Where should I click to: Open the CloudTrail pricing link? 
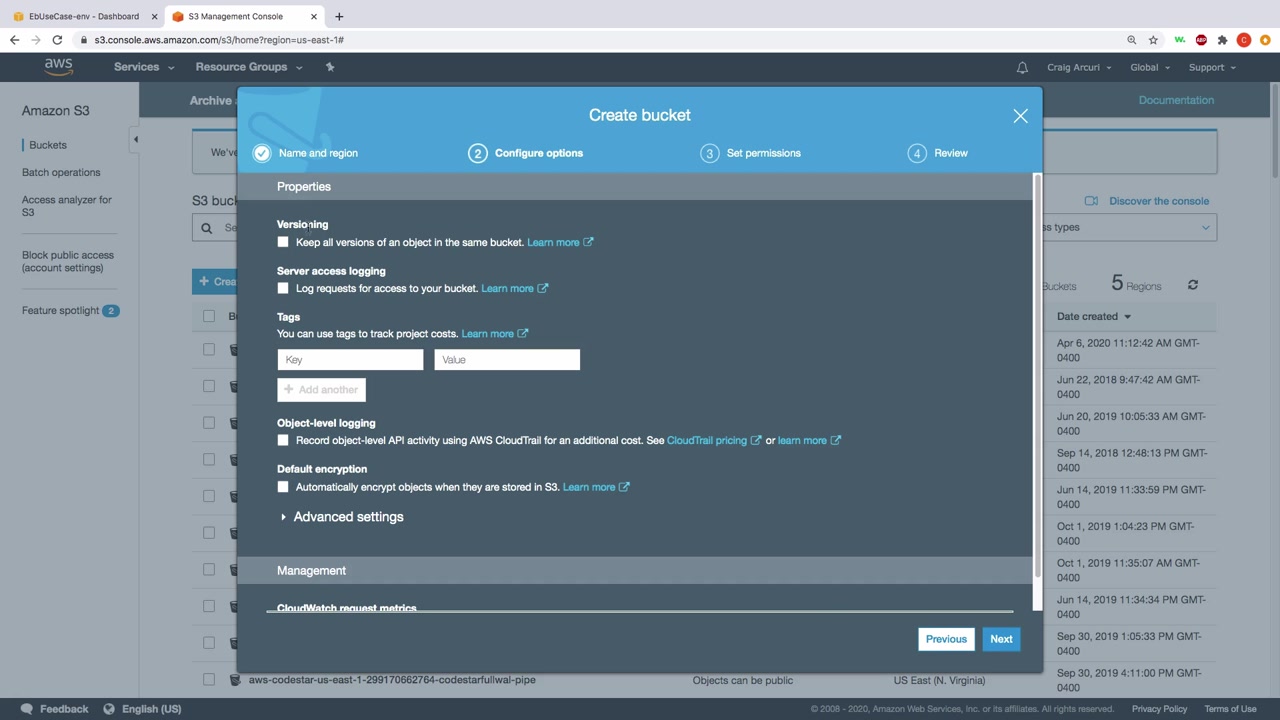714,440
